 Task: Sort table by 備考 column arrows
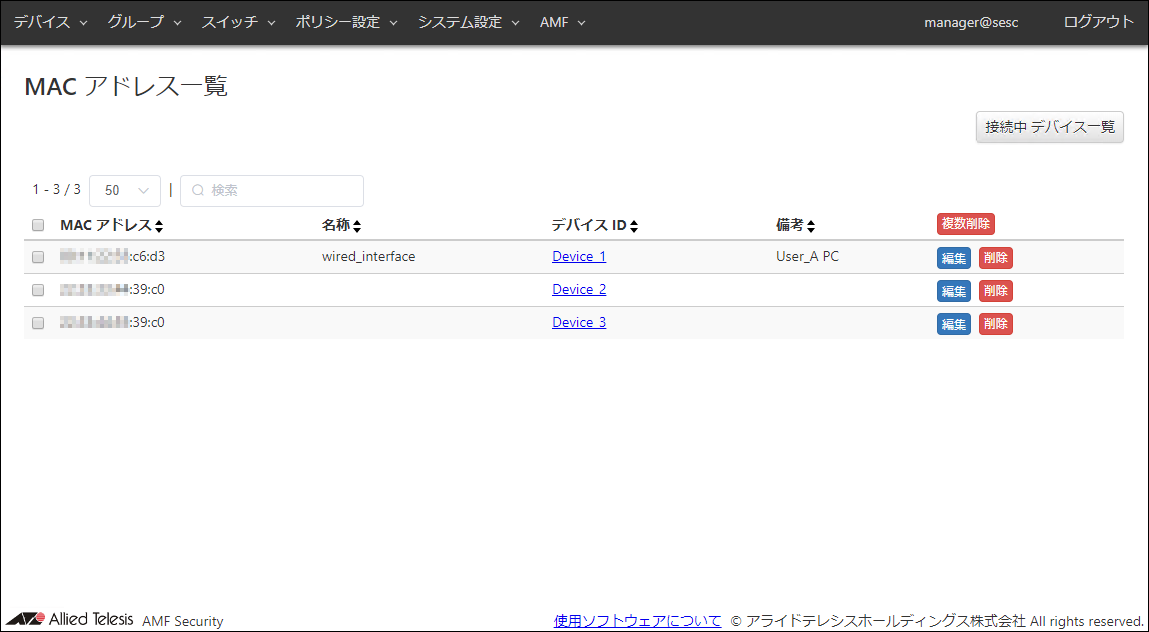pos(811,226)
